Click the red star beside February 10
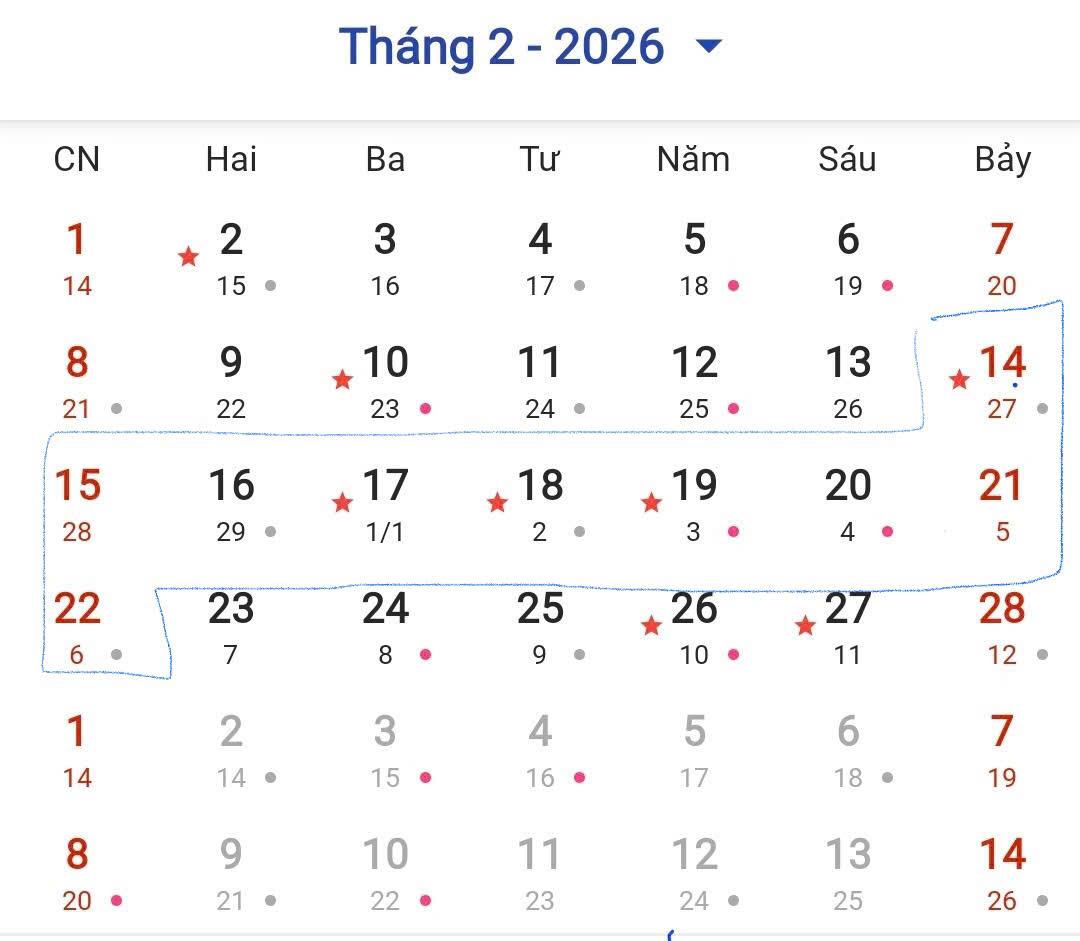1080x941 pixels. pyautogui.click(x=343, y=380)
